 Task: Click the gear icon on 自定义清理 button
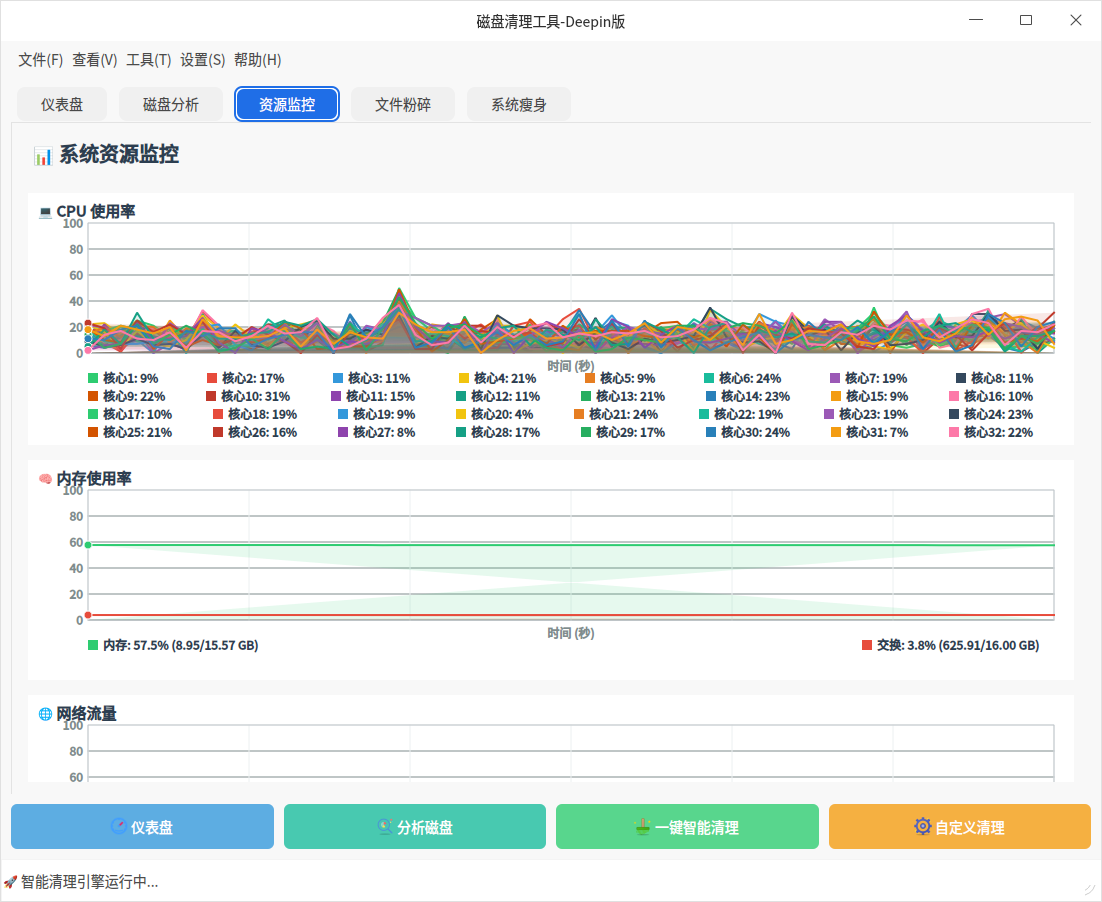coord(922,827)
